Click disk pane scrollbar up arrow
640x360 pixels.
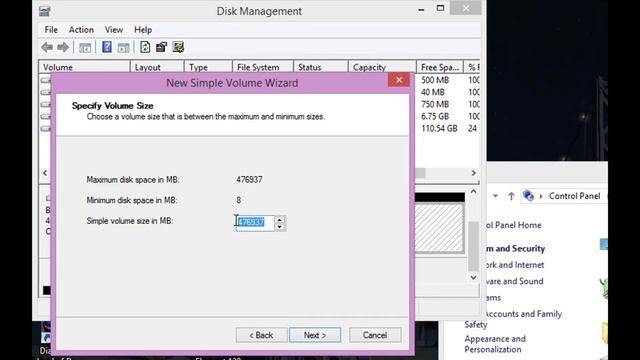click(x=473, y=191)
